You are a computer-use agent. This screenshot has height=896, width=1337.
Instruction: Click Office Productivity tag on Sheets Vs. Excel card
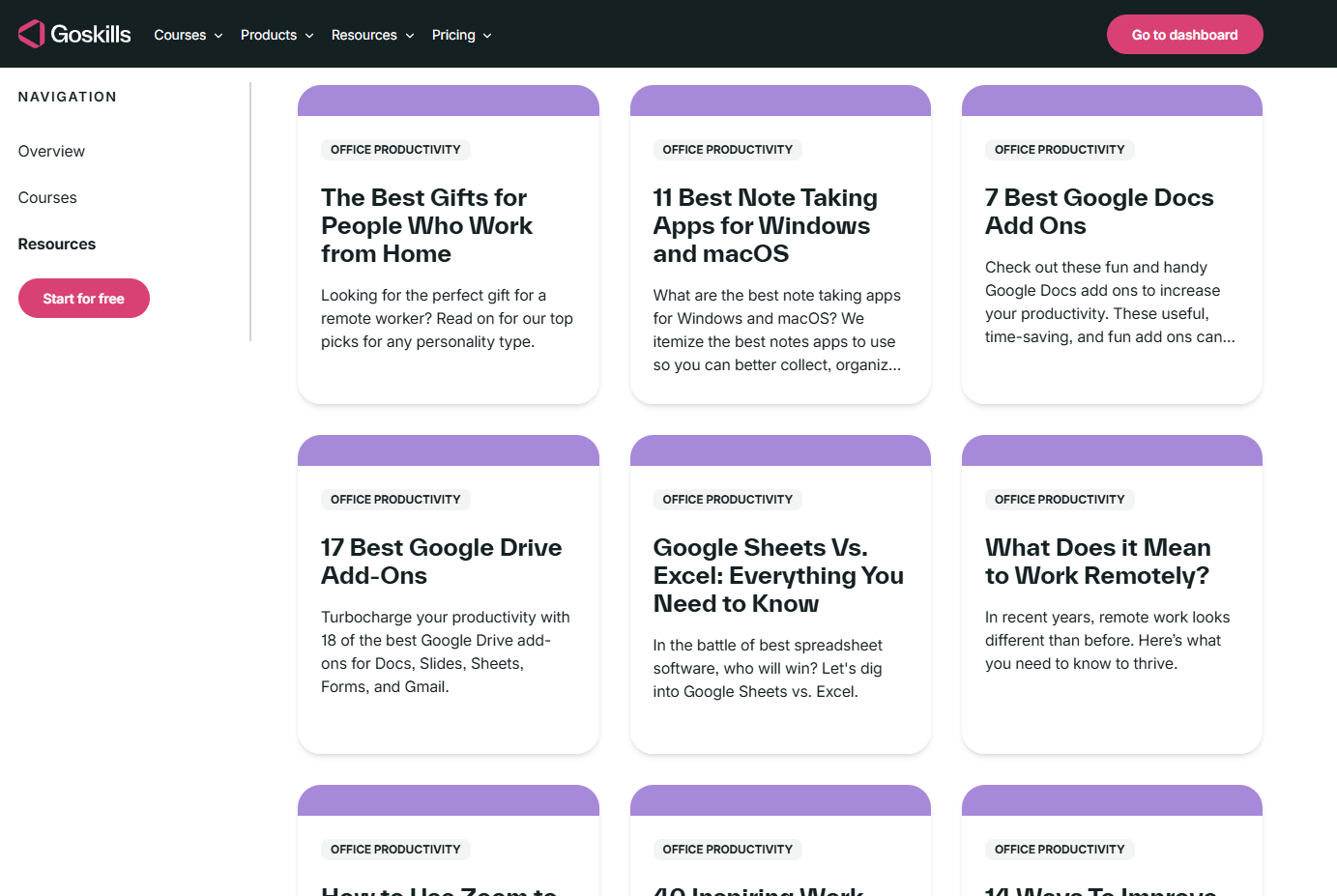tap(728, 500)
